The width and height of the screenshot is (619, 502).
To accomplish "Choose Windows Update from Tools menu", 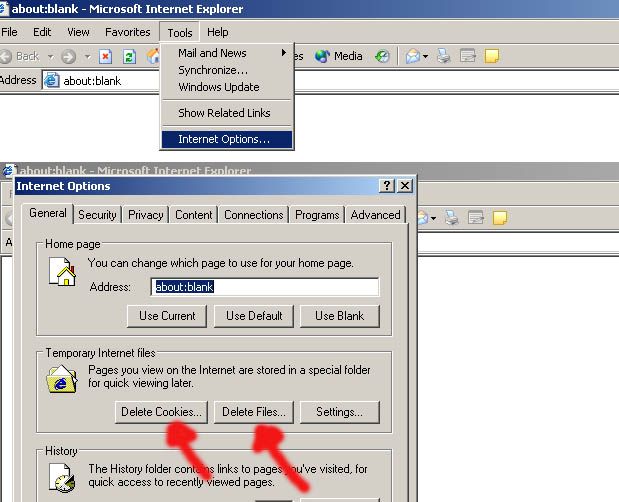I will [x=227, y=87].
